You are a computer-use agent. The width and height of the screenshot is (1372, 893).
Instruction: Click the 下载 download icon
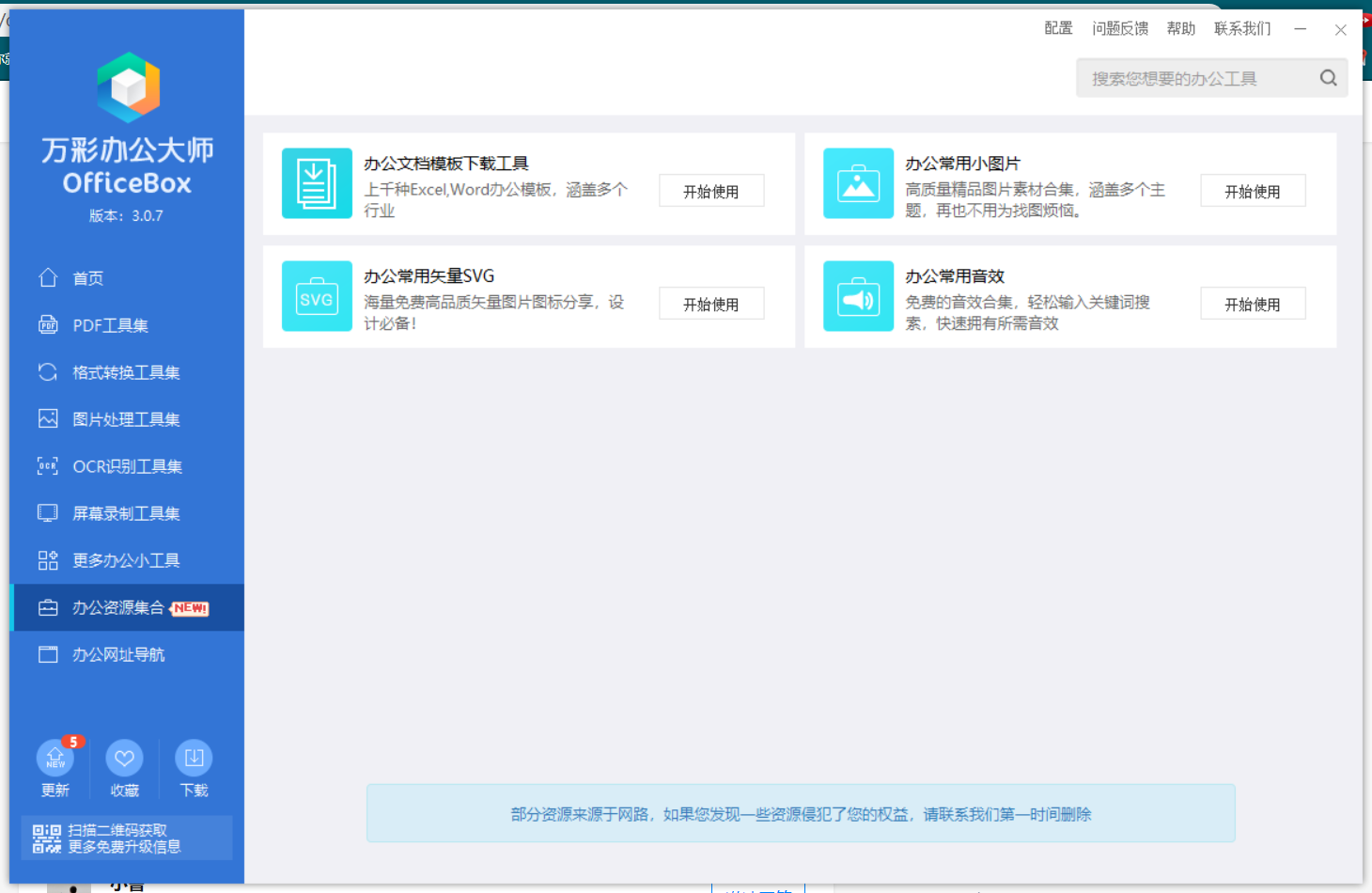click(194, 758)
